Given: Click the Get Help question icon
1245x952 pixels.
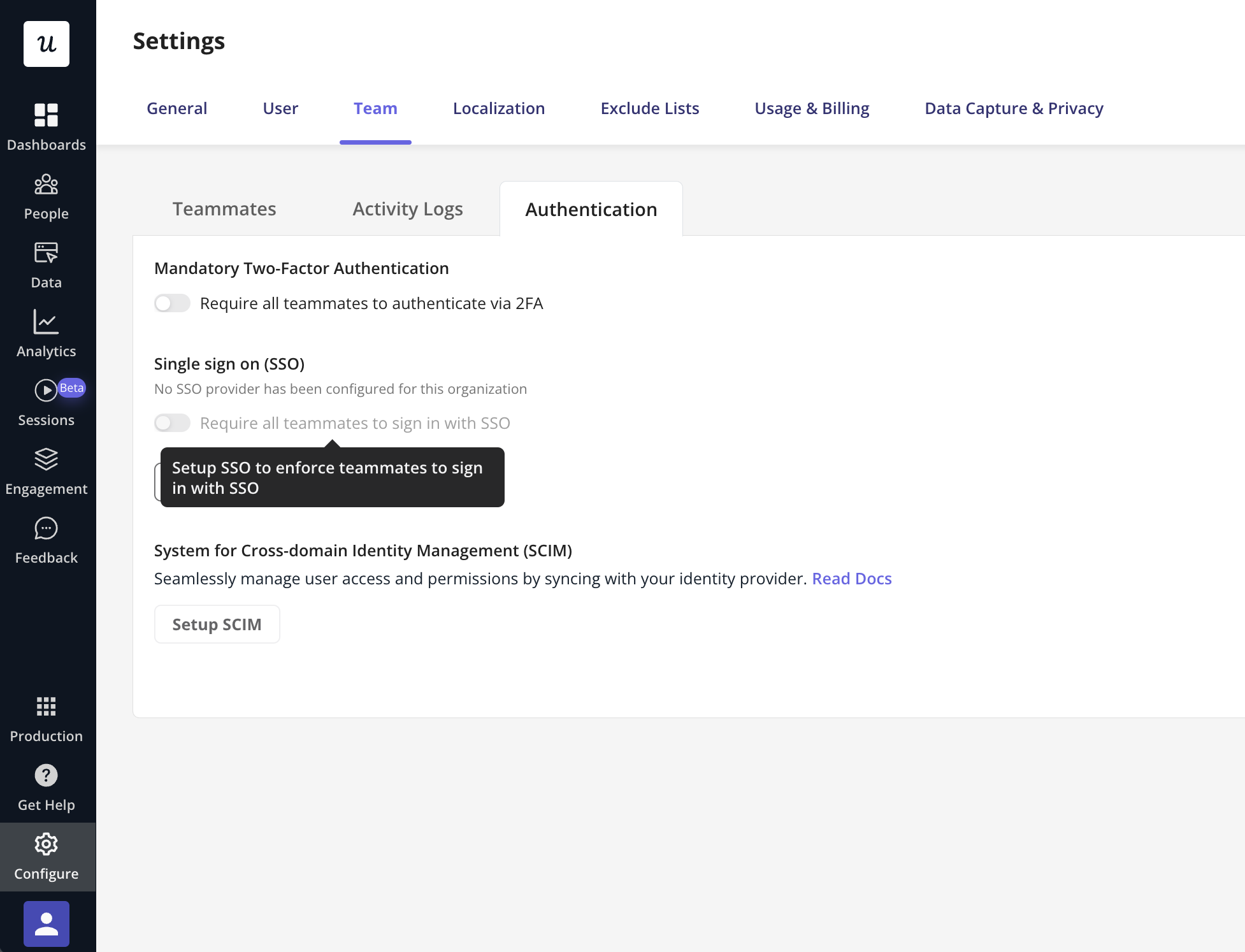Looking at the screenshot, I should coord(47,775).
